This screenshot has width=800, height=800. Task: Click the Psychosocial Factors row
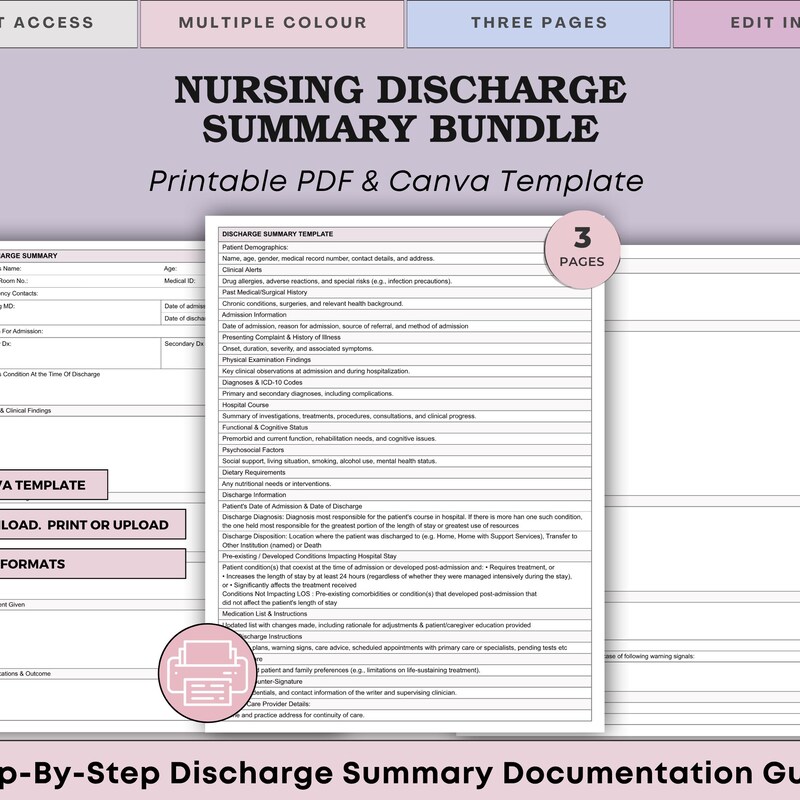tap(405, 449)
